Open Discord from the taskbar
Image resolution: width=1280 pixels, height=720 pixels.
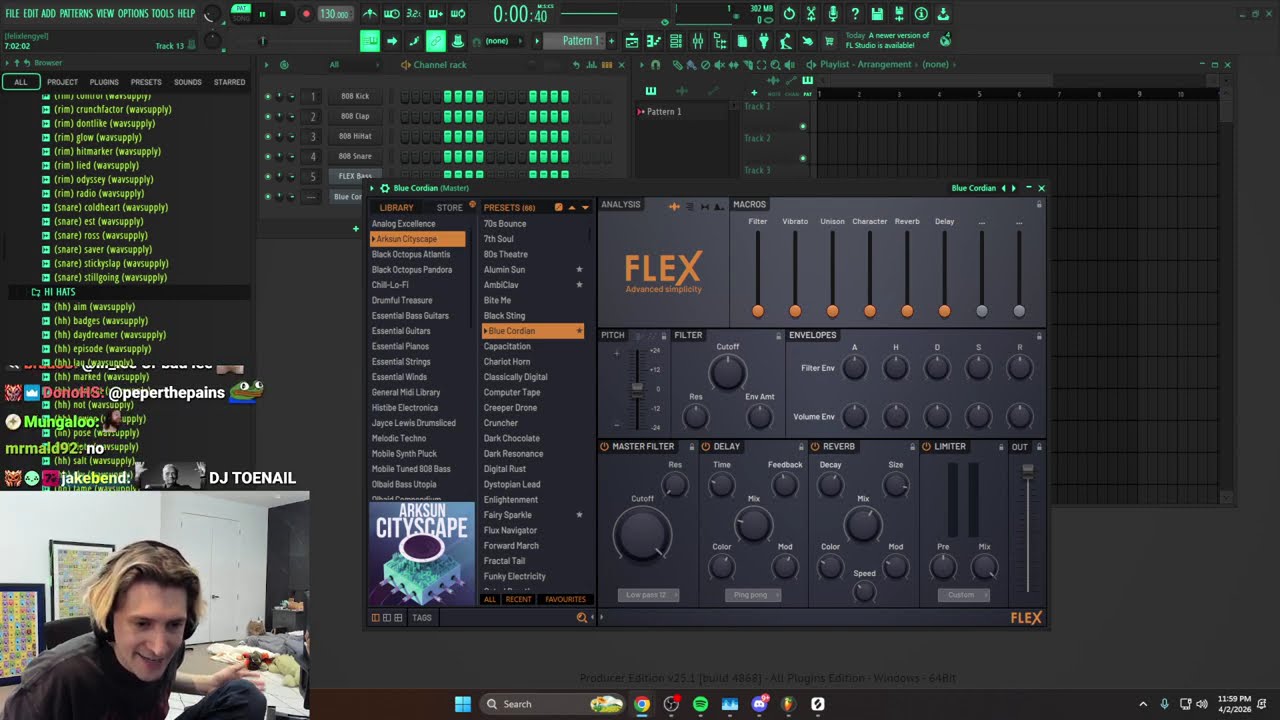[x=759, y=704]
